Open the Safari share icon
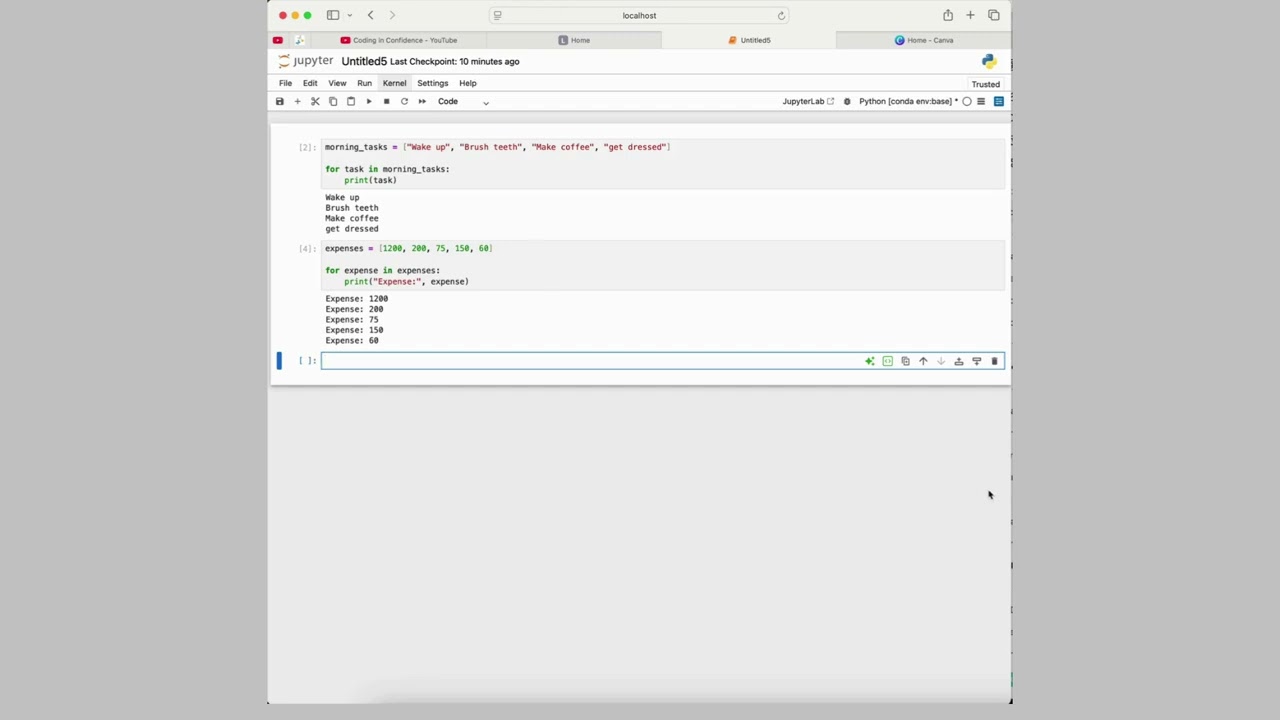 947,15
